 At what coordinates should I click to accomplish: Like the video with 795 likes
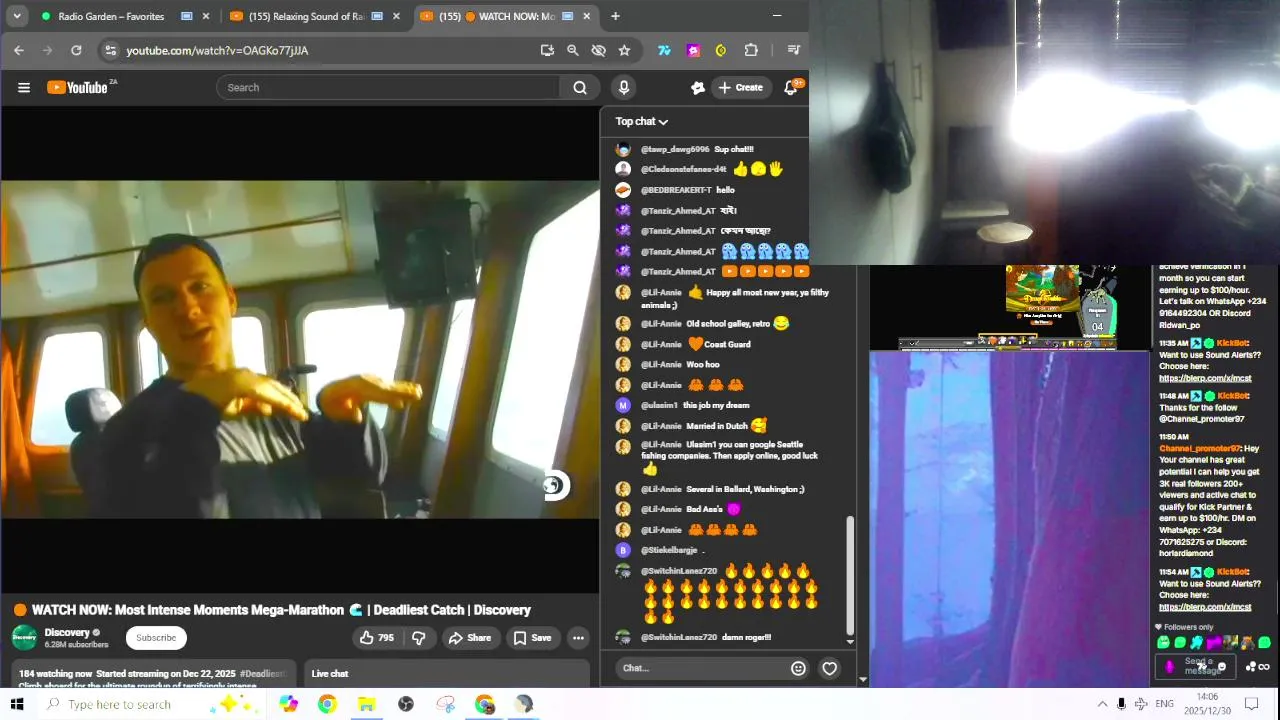pos(377,638)
